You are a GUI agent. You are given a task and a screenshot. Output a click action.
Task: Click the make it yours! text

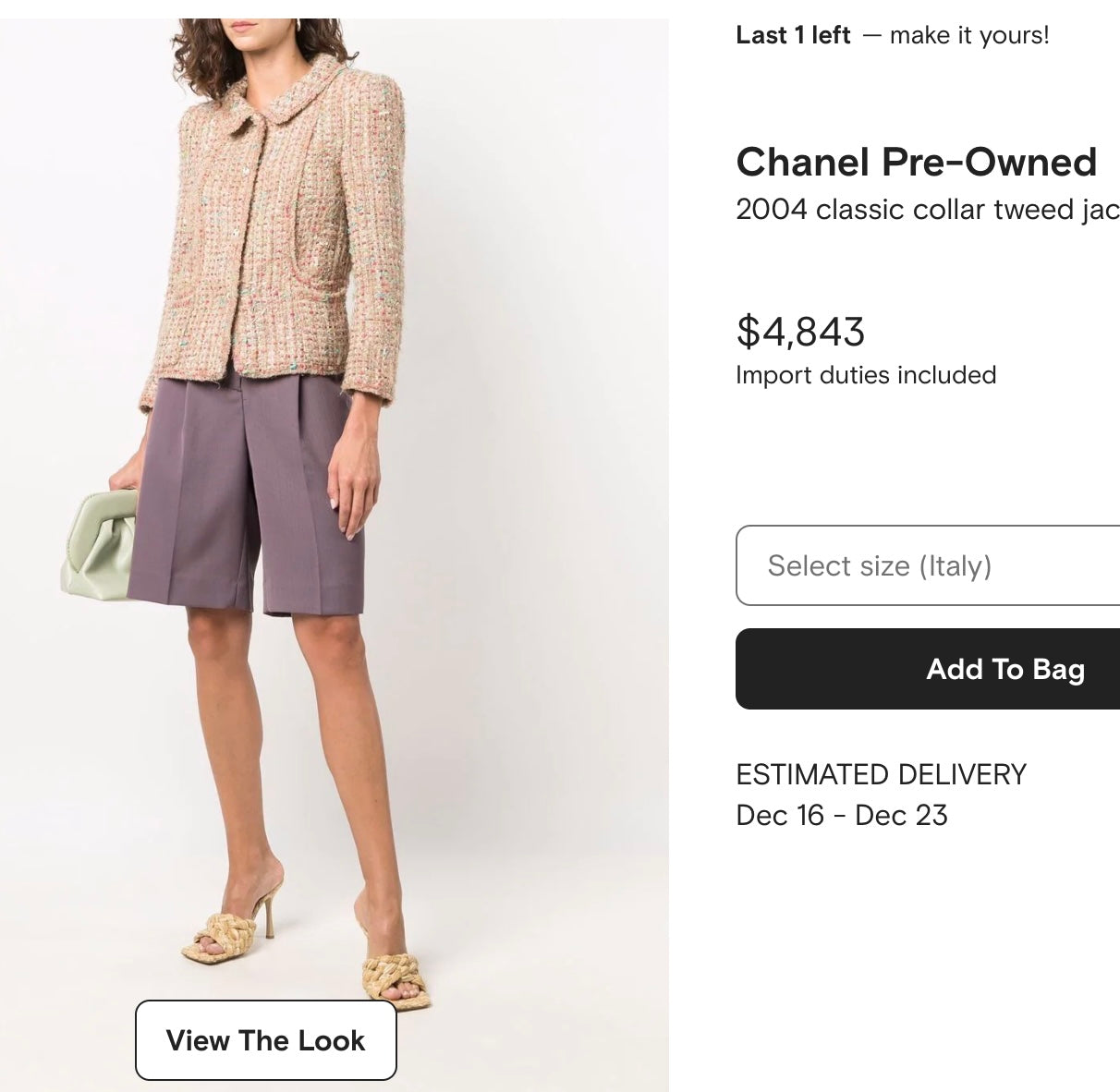coord(968,35)
